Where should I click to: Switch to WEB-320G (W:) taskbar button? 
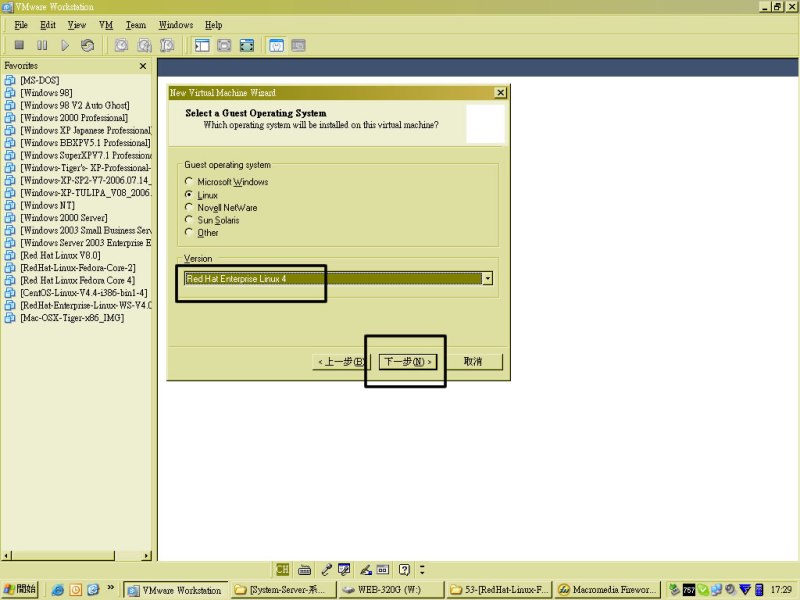pyautogui.click(x=391, y=590)
